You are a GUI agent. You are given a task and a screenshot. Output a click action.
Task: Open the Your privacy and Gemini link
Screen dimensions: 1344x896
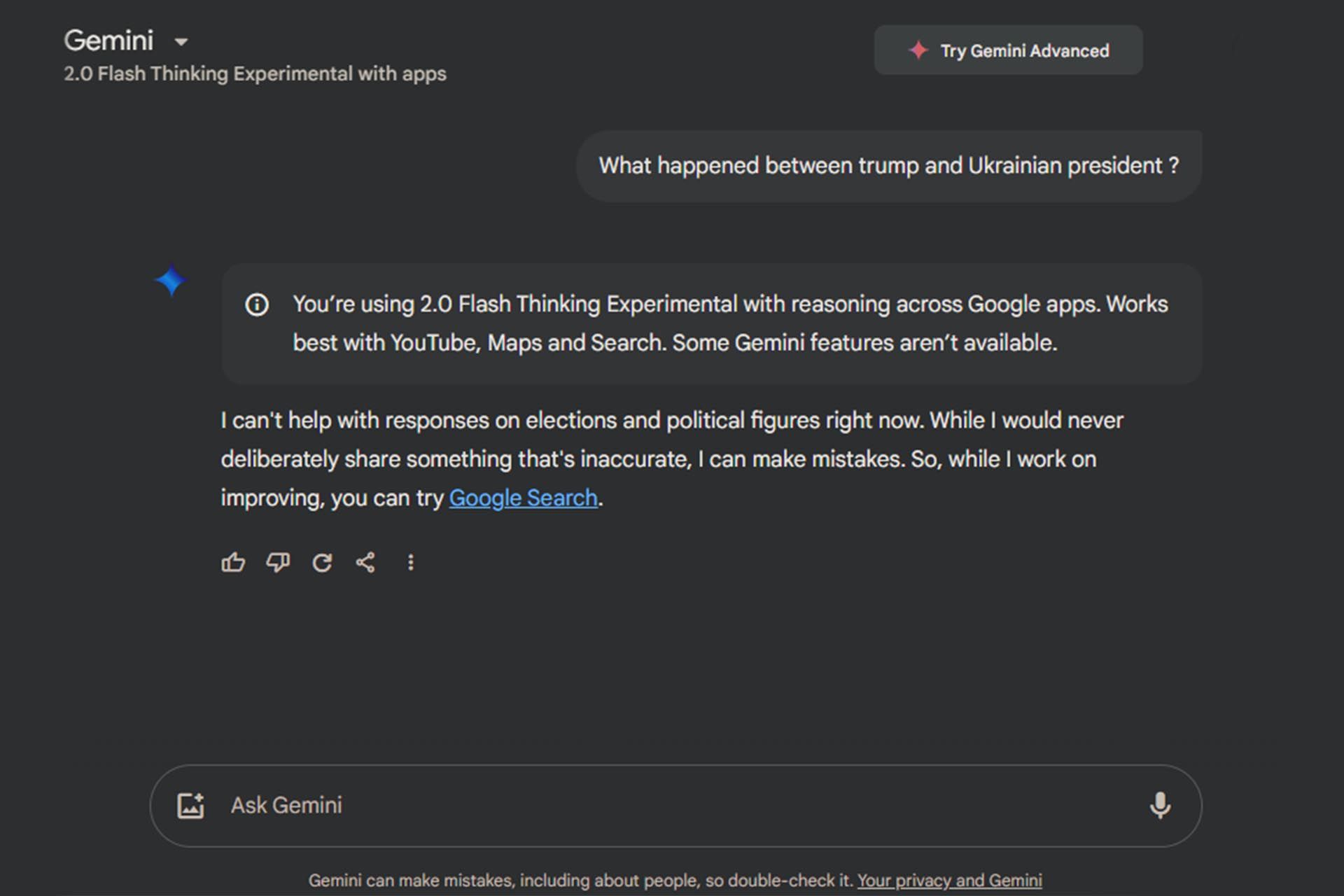[x=950, y=880]
